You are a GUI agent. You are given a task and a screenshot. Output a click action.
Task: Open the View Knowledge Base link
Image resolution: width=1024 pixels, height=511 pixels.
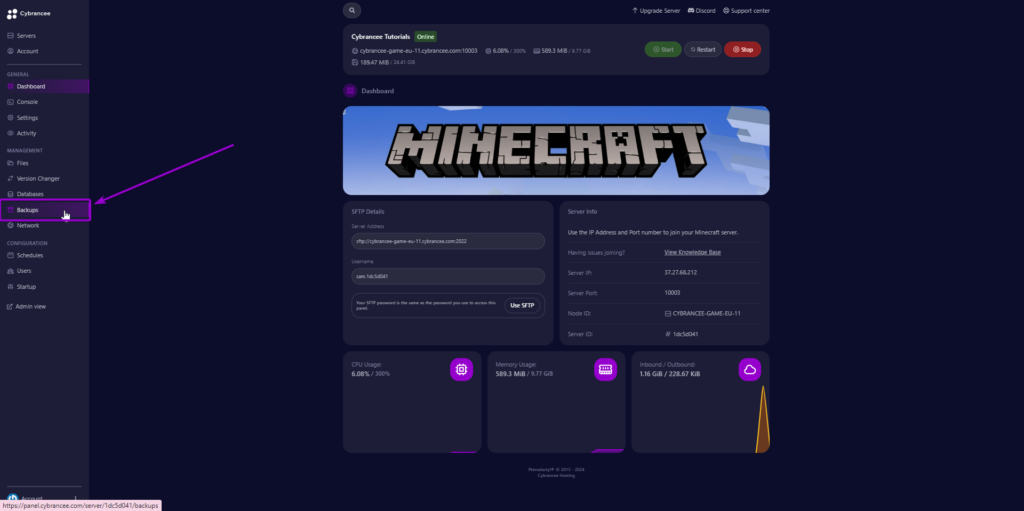(692, 252)
